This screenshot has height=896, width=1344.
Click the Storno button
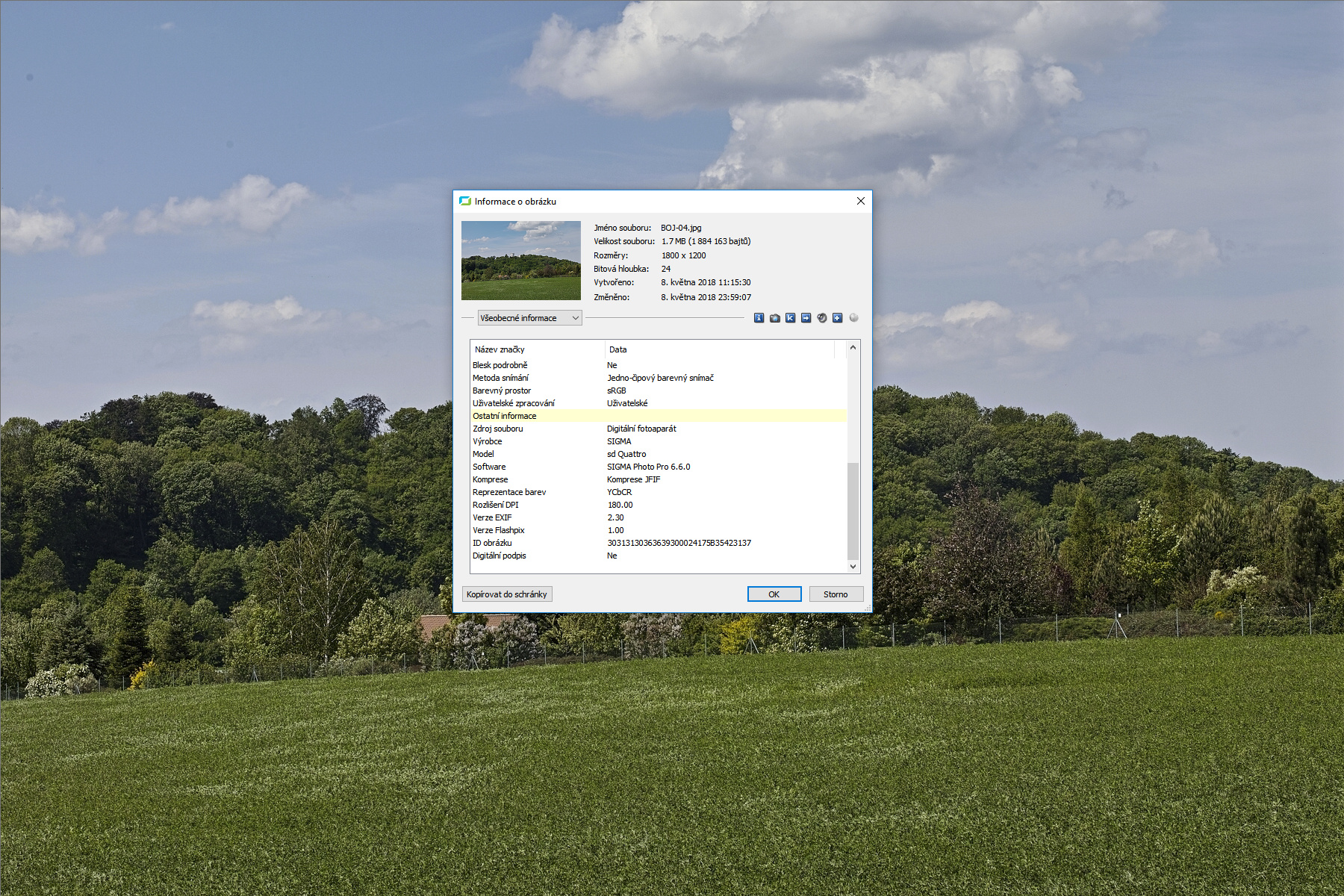point(836,594)
